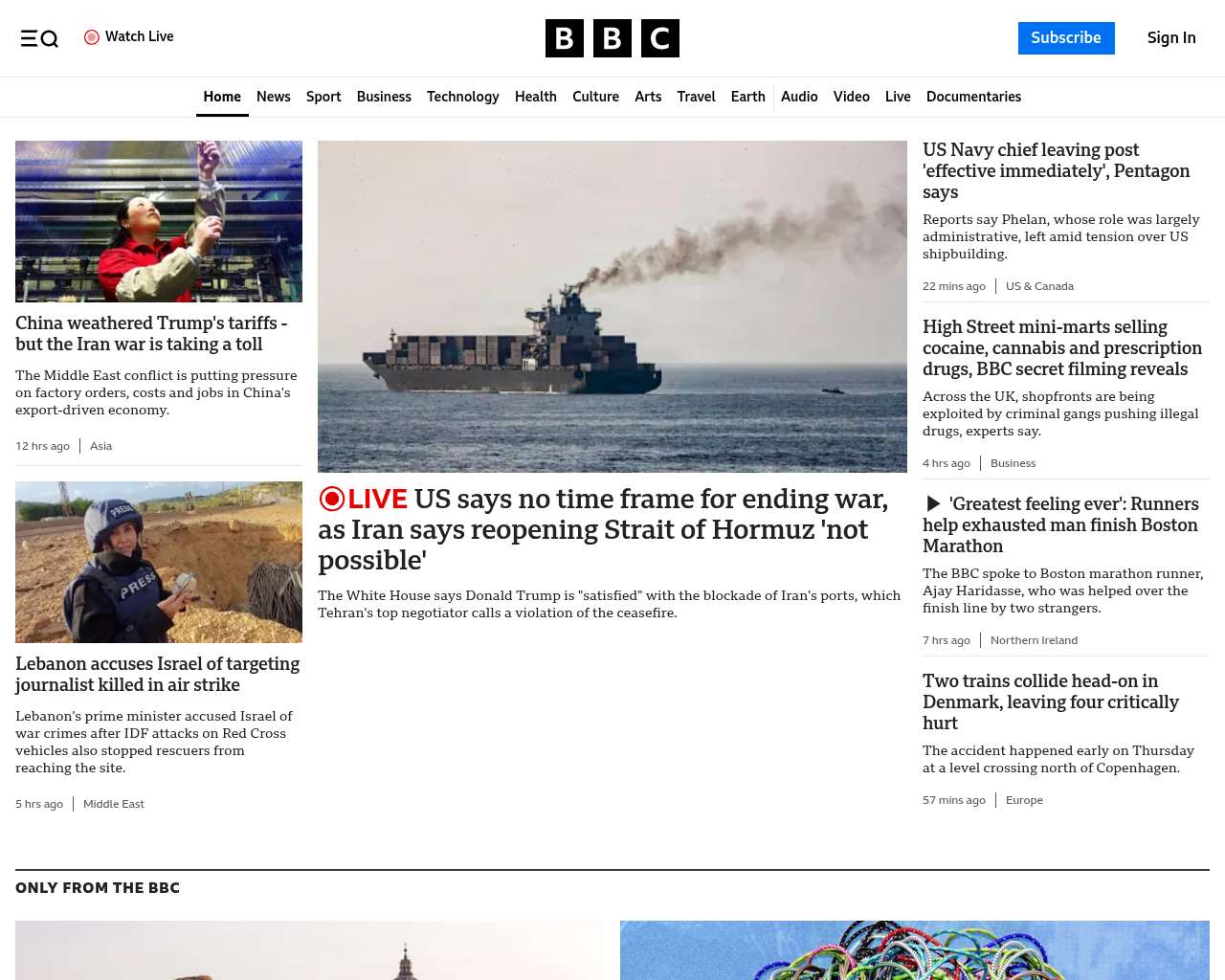
Task: Click the blue Subscribe button
Action: pyautogui.click(x=1066, y=38)
